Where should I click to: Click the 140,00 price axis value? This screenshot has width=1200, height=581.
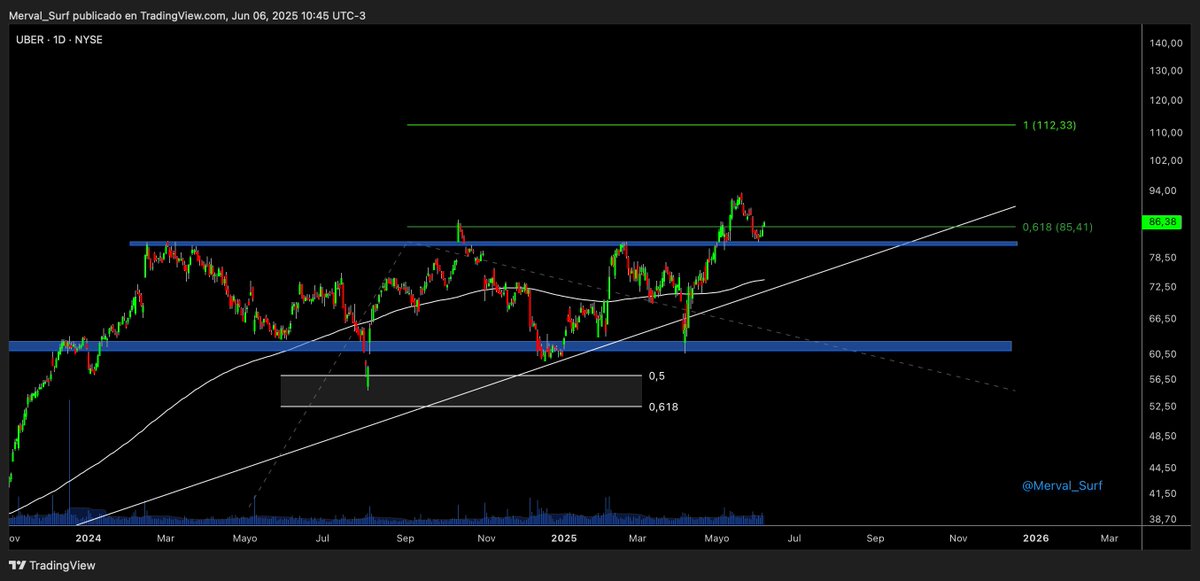click(x=1168, y=44)
